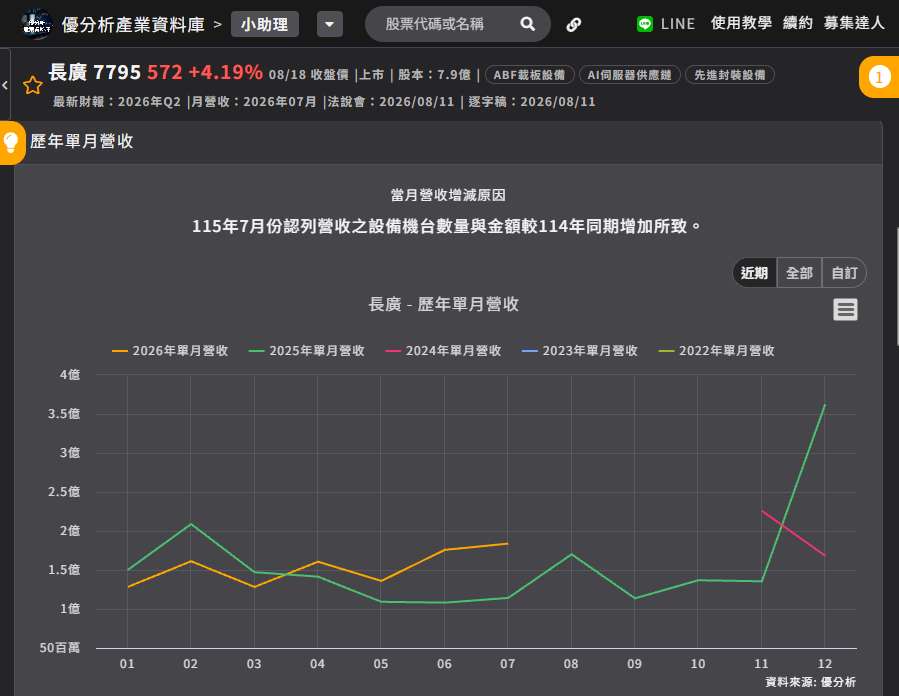The image size is (899, 696).
Task: Click the 小助理 button
Action: (265, 24)
